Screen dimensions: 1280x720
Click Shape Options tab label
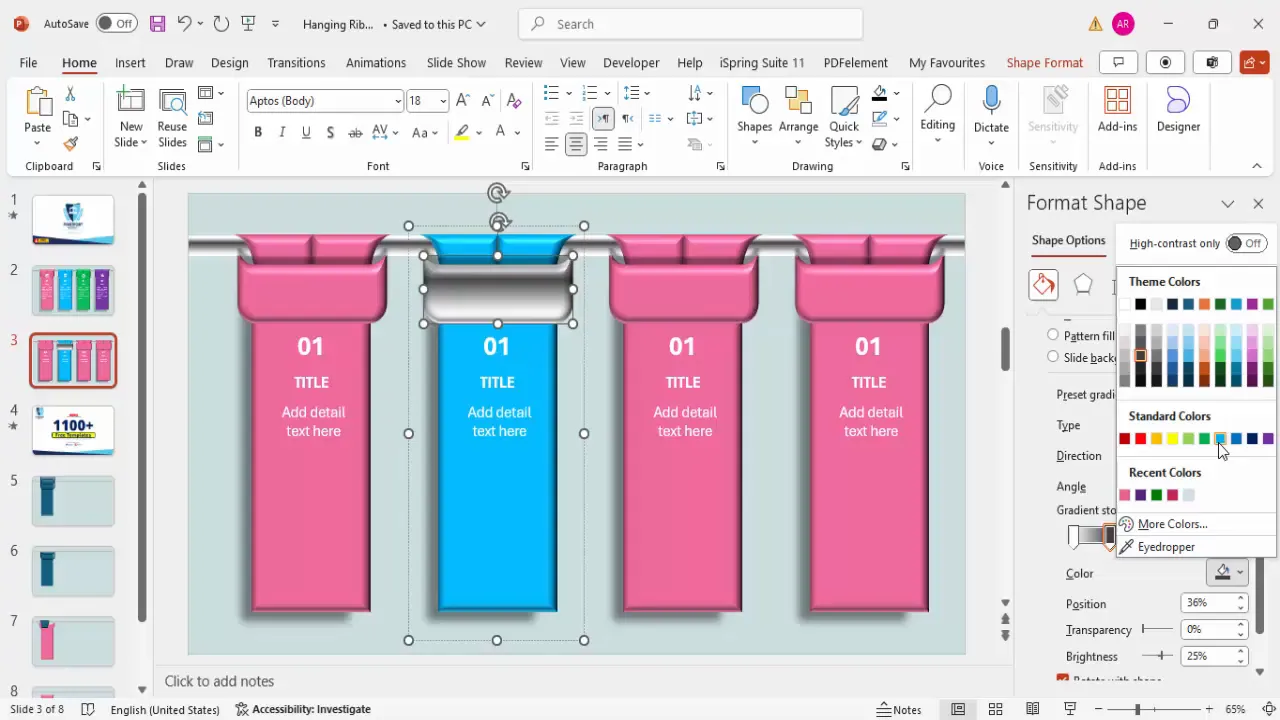[1068, 240]
